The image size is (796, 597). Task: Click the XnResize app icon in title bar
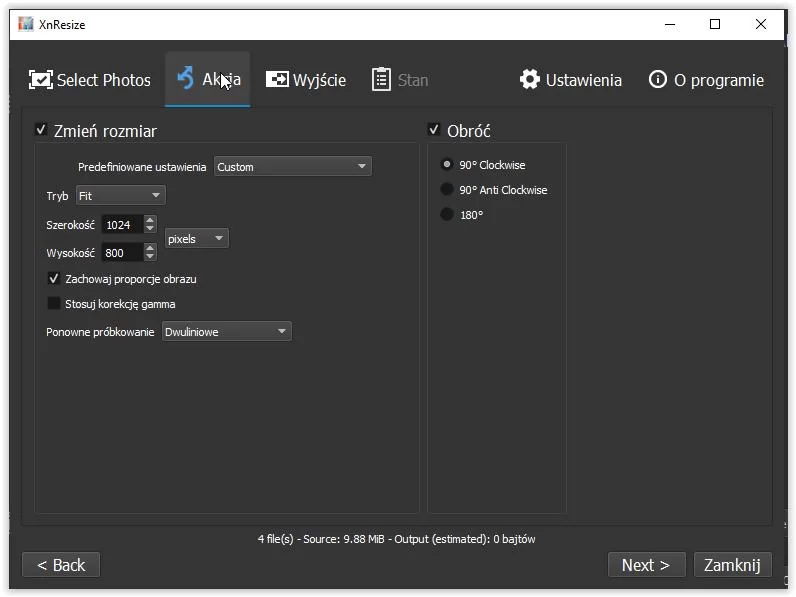tap(26, 24)
